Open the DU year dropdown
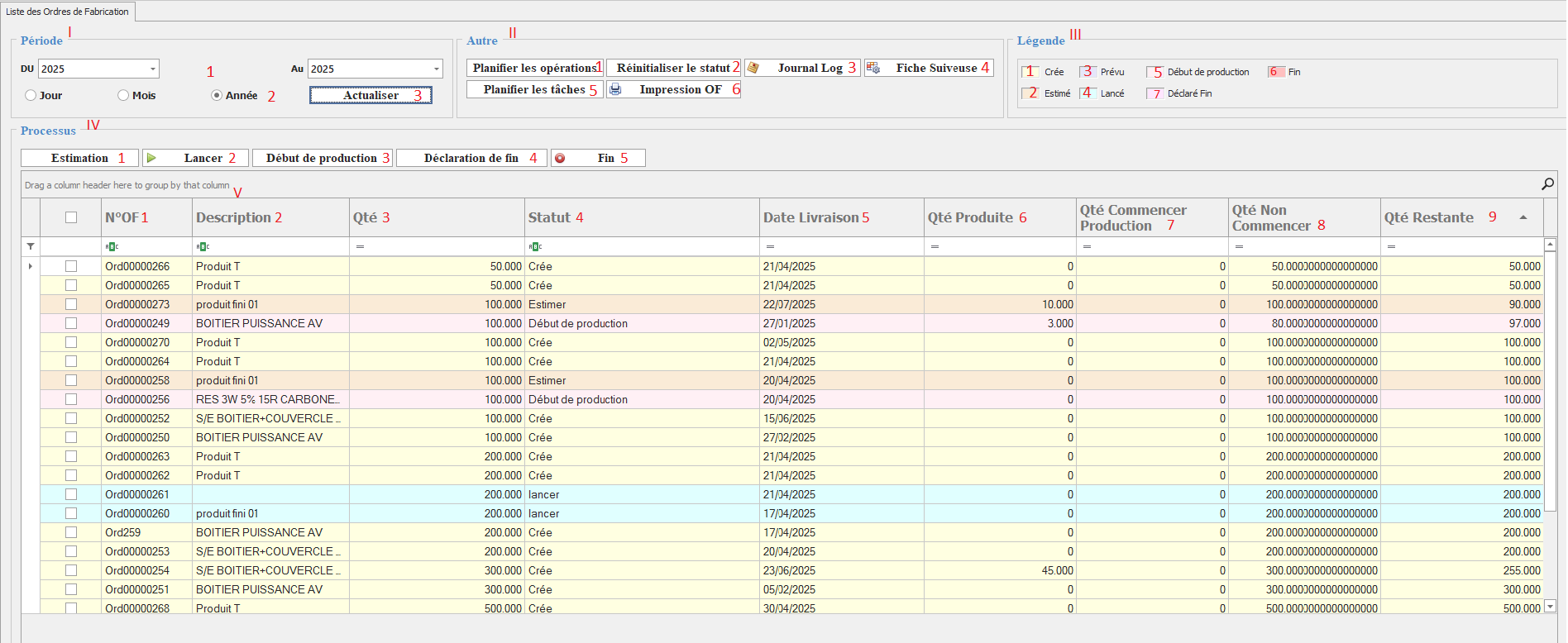The width and height of the screenshot is (1568, 643). tap(152, 69)
